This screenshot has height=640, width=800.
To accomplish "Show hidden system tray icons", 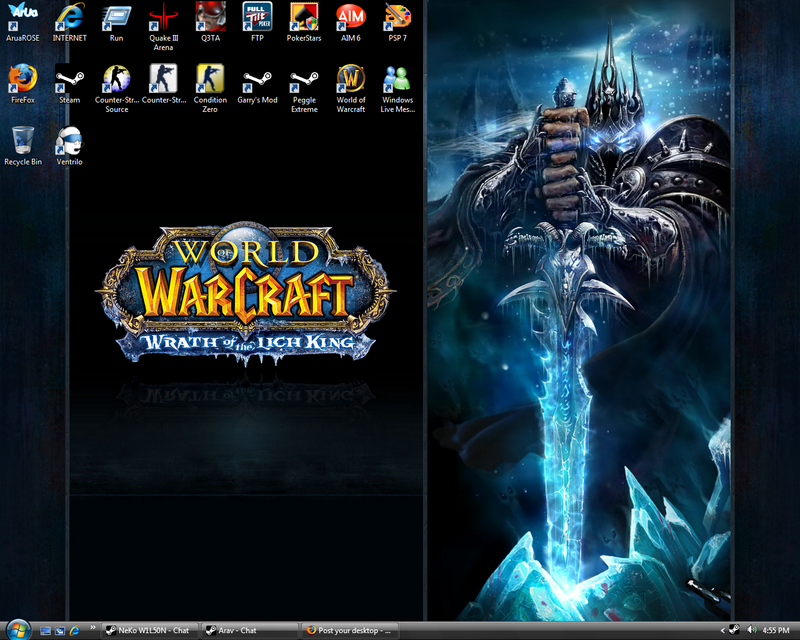I will tap(722, 631).
